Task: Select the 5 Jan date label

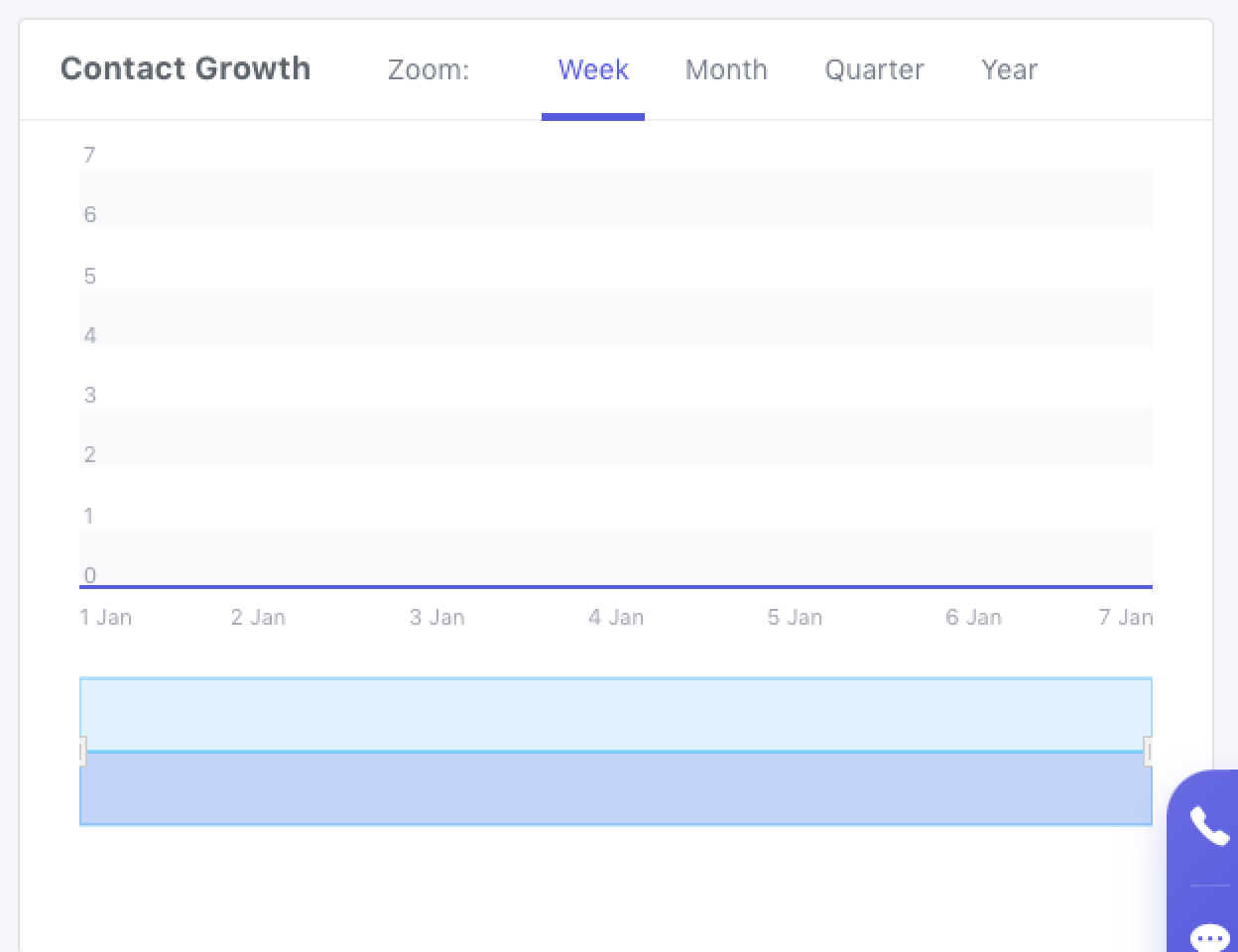Action: coord(794,618)
